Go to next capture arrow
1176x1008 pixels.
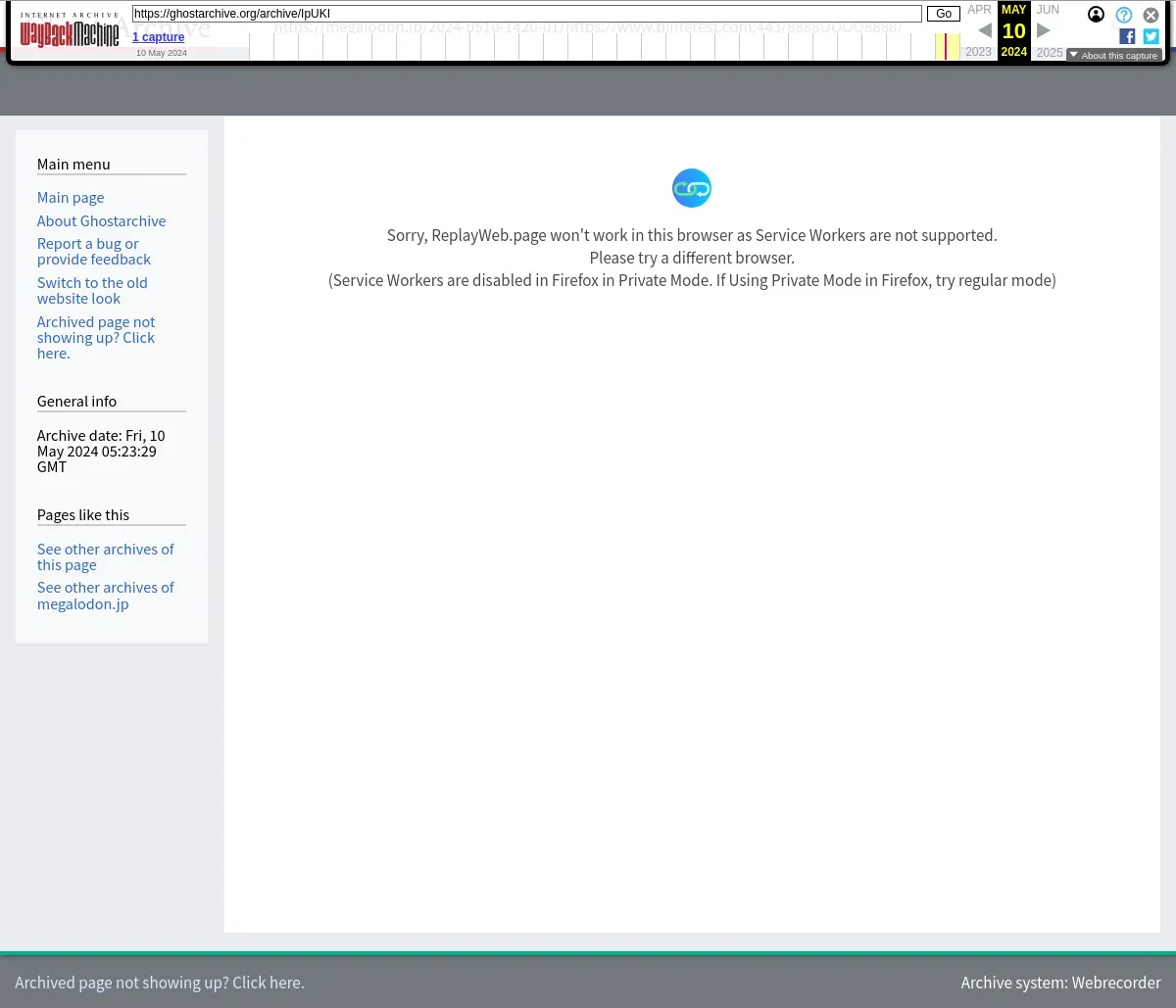coord(1044,30)
